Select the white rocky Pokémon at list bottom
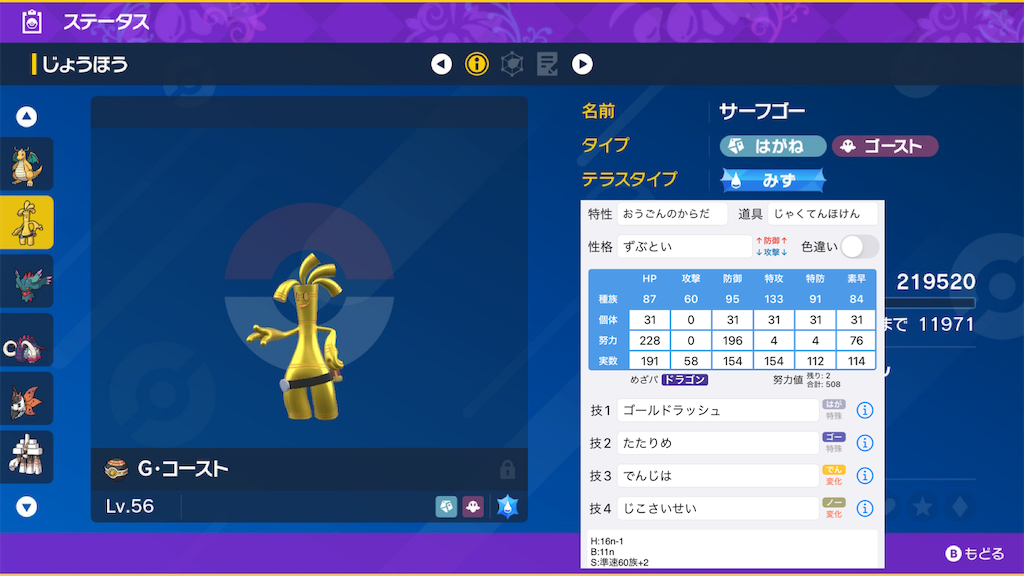The image size is (1024, 576). [27, 457]
